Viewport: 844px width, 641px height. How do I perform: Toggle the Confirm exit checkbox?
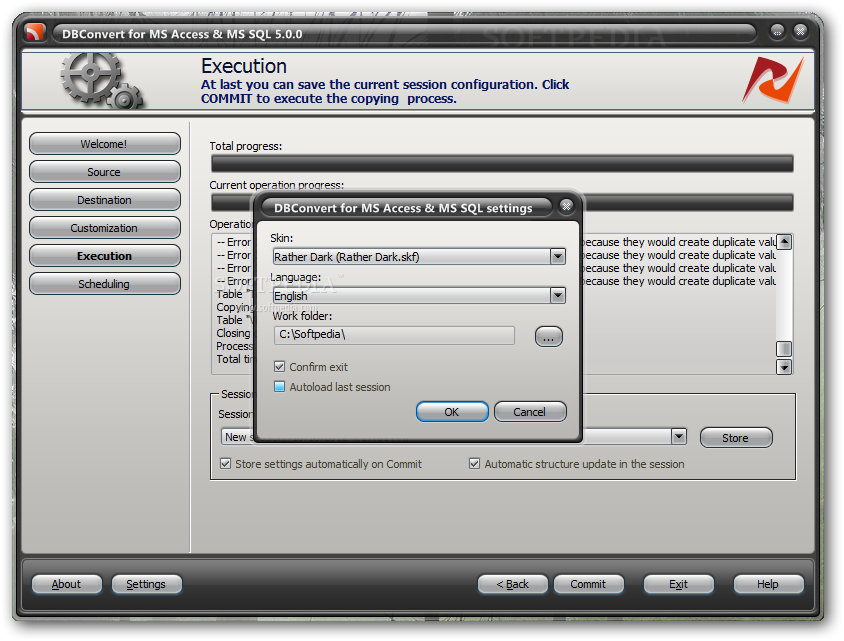279,367
